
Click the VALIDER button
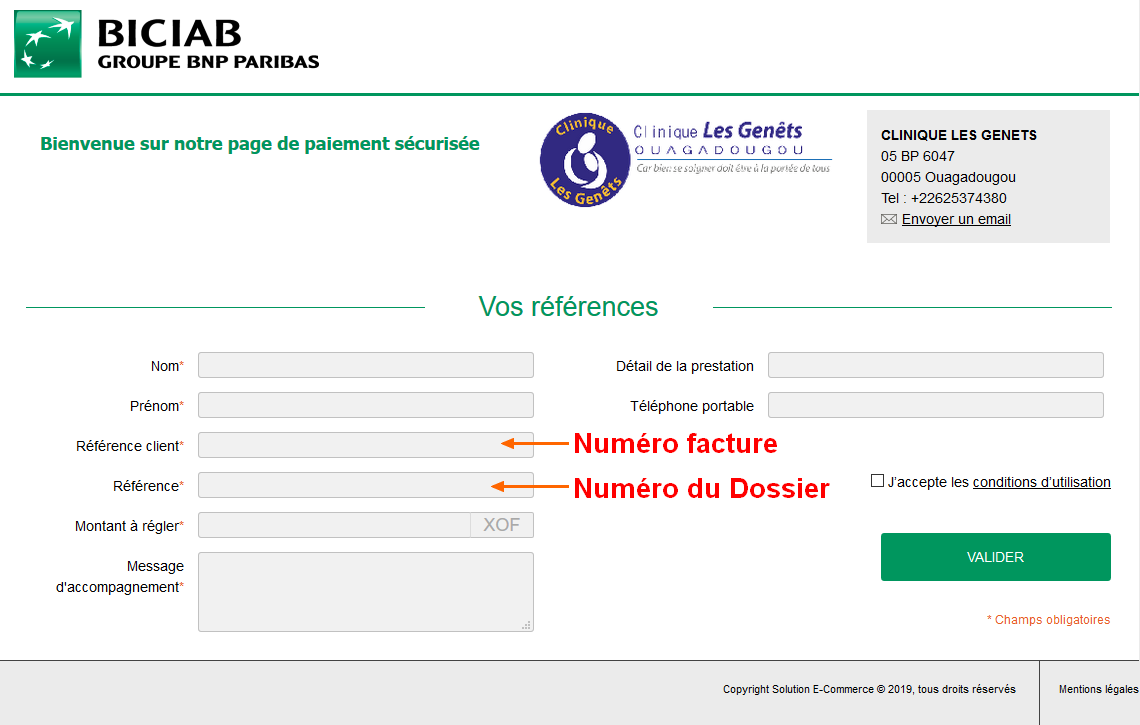pos(995,556)
